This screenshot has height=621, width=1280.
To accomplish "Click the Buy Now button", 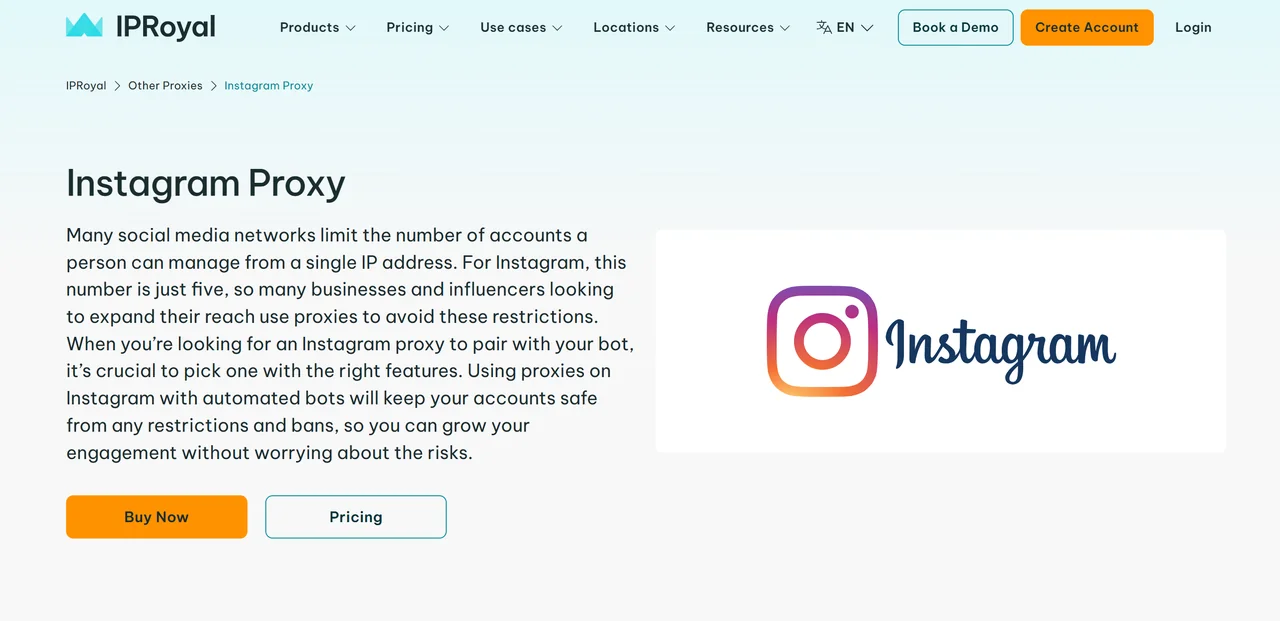I will tap(156, 516).
